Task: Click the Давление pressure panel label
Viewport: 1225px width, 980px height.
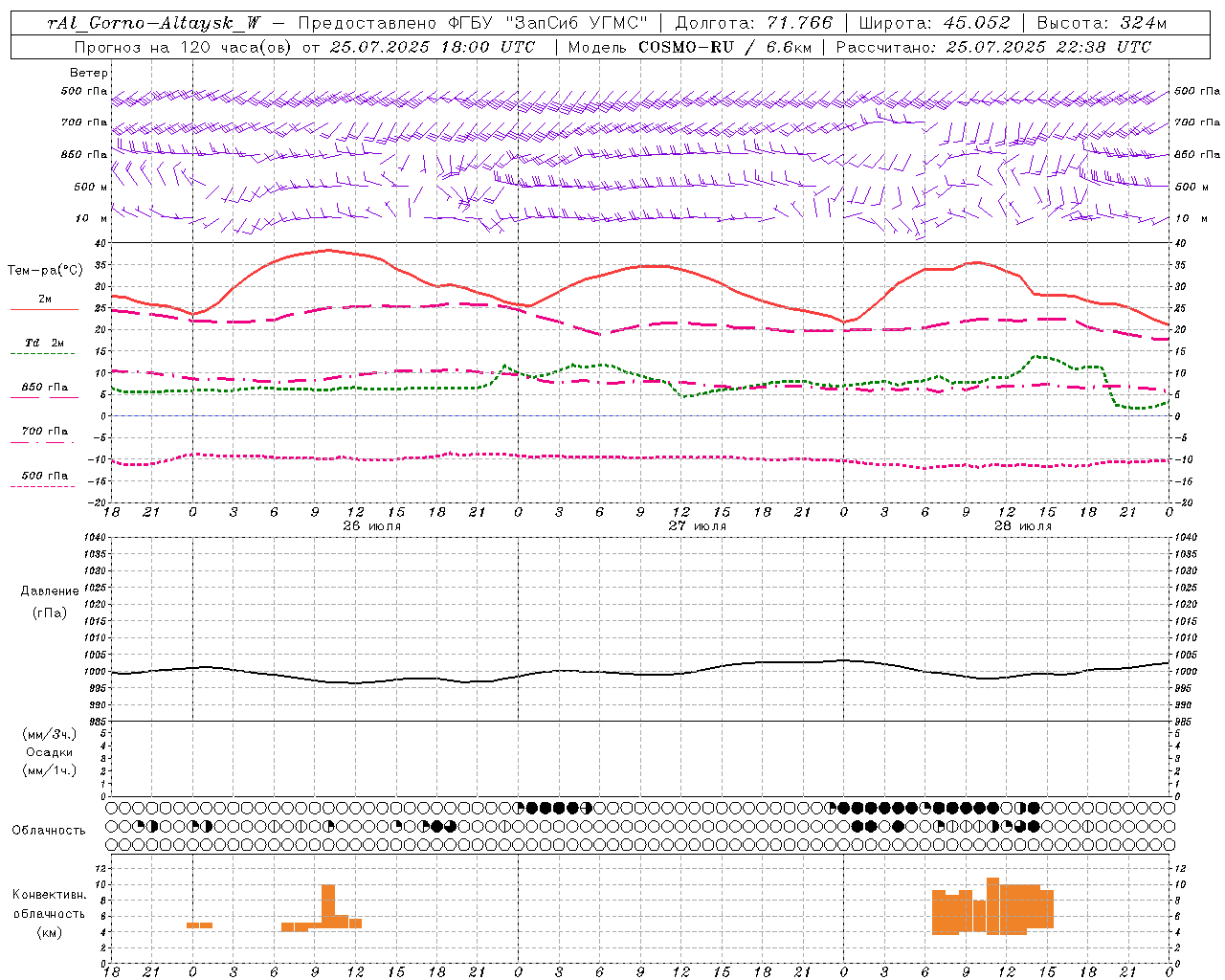Action: tap(50, 591)
